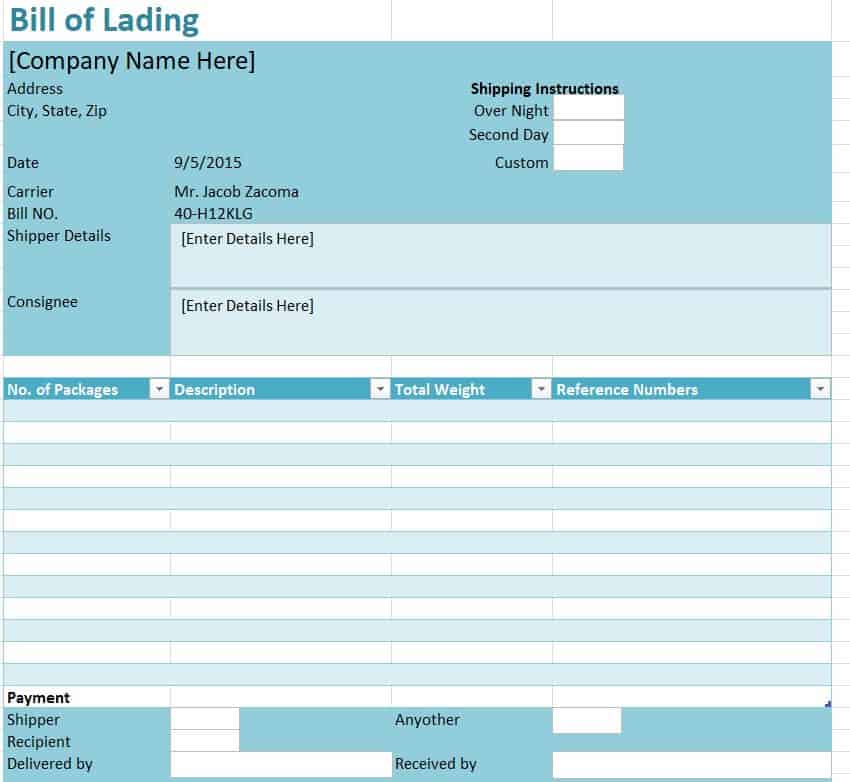Image resolution: width=850 pixels, height=782 pixels.
Task: Select the Delivered by input field
Action: (281, 764)
